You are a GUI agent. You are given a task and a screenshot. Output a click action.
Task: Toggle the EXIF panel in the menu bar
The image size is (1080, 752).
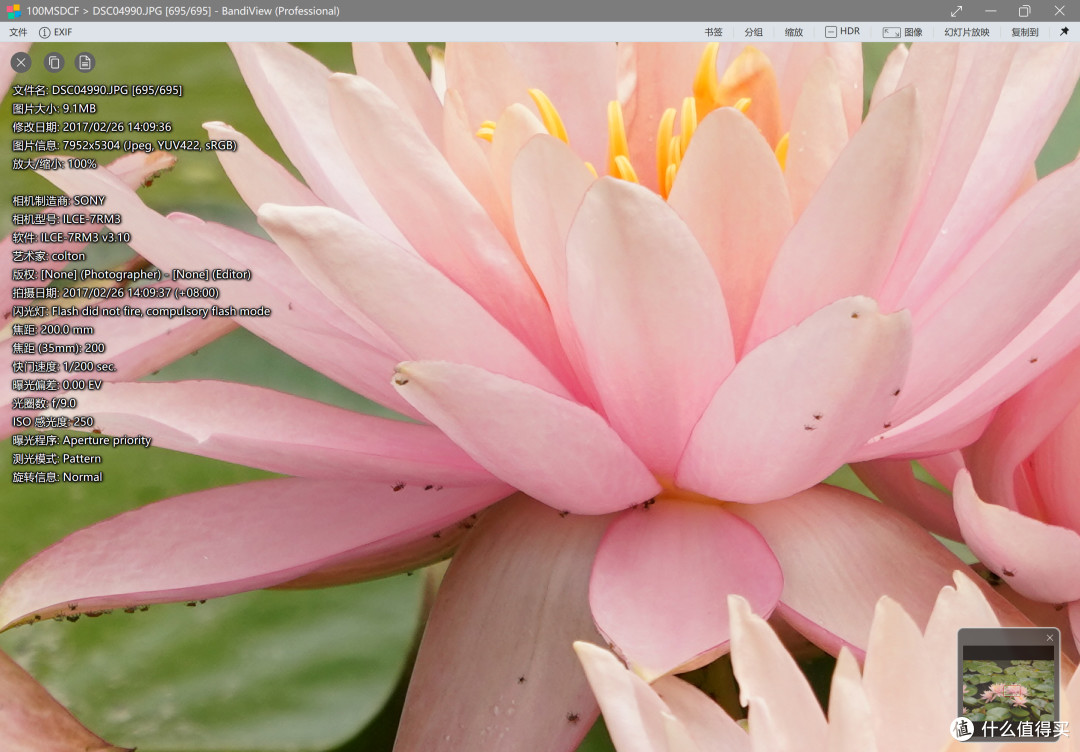56,32
